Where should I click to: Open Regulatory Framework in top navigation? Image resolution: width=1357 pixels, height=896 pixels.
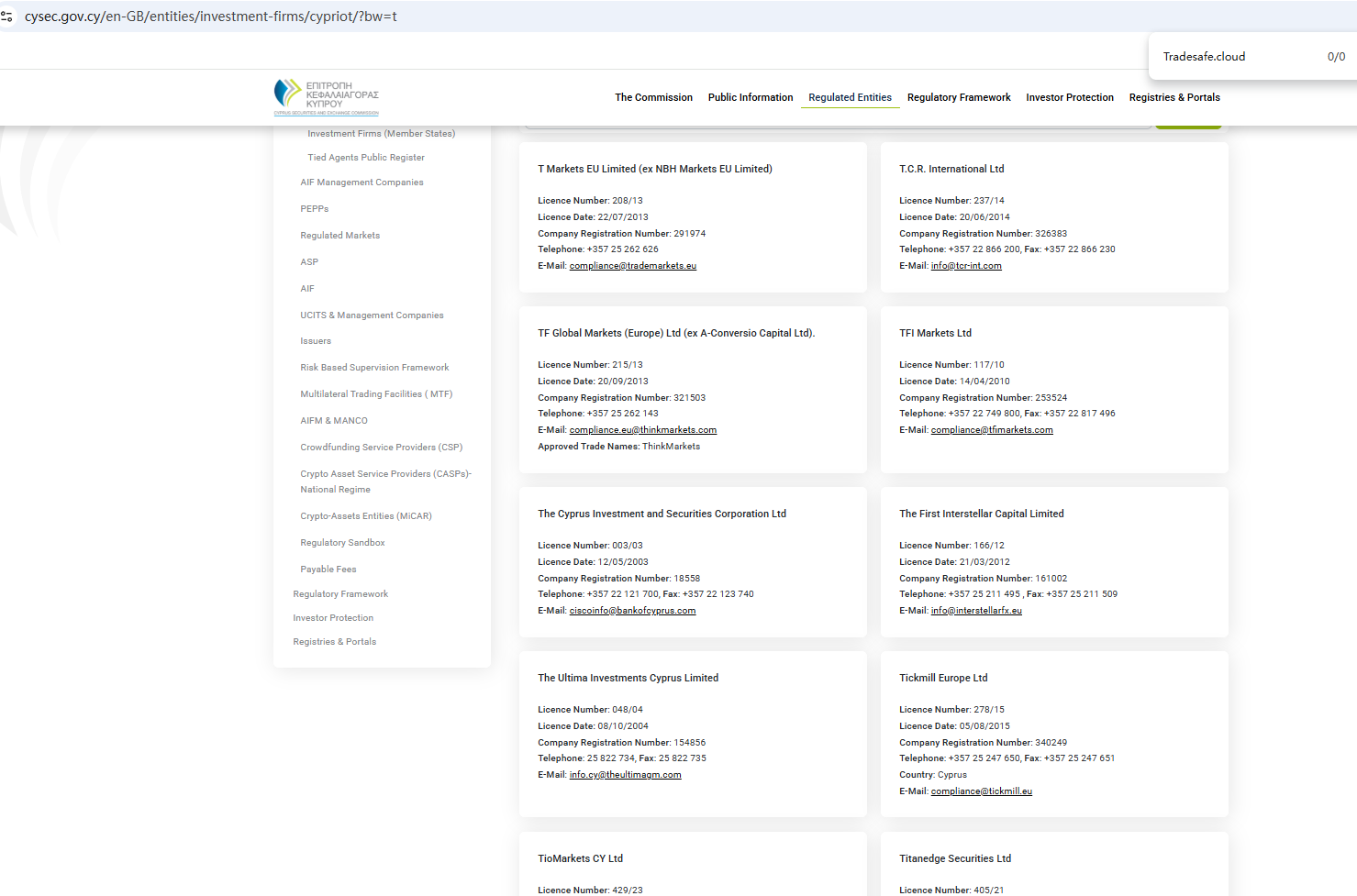point(958,97)
